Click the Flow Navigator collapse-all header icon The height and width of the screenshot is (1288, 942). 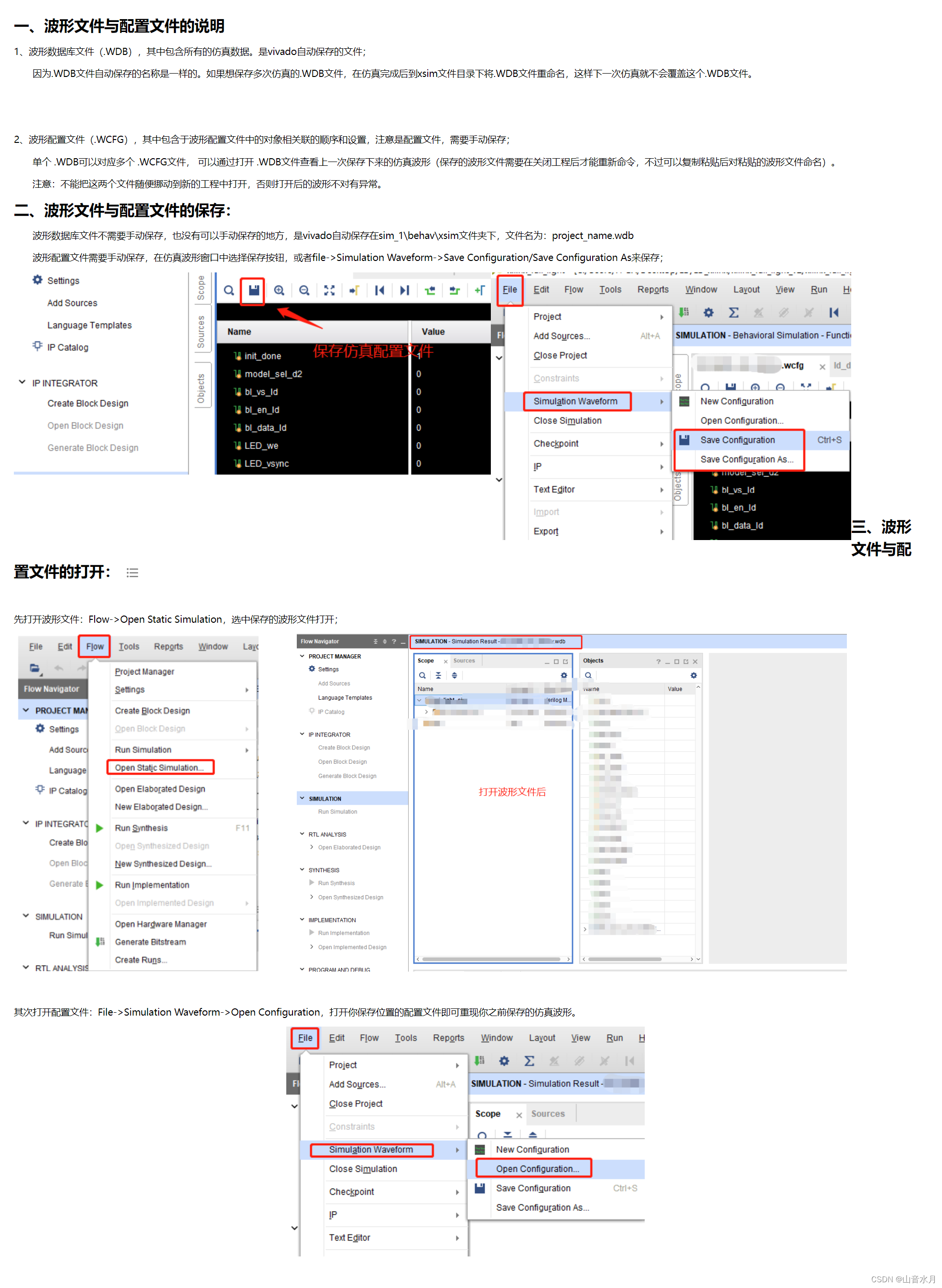coord(375,641)
